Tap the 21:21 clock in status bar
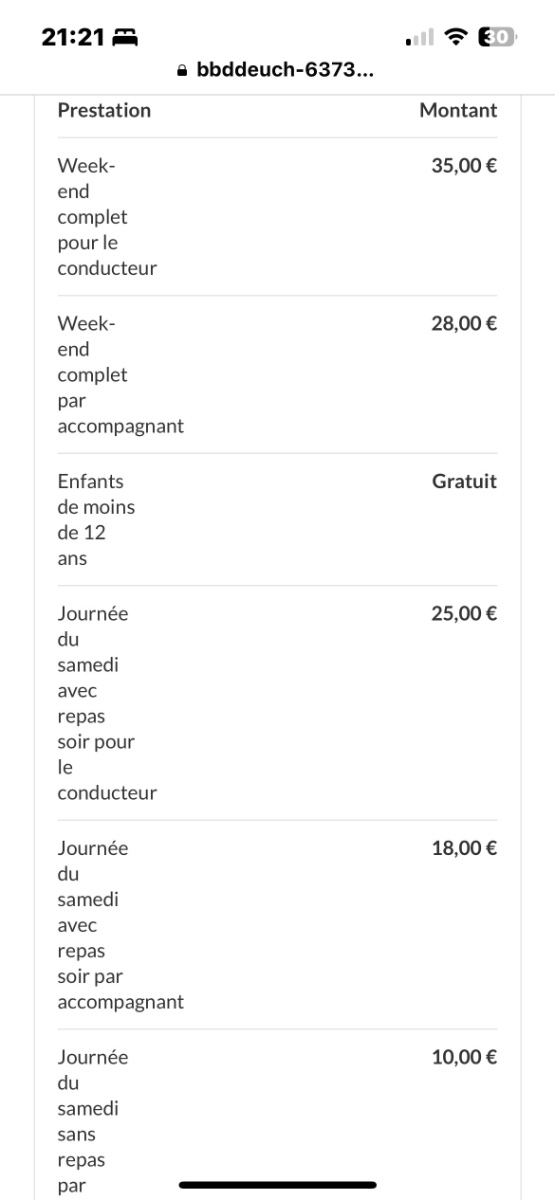Screen dimensions: 555x1200 coord(74,37)
